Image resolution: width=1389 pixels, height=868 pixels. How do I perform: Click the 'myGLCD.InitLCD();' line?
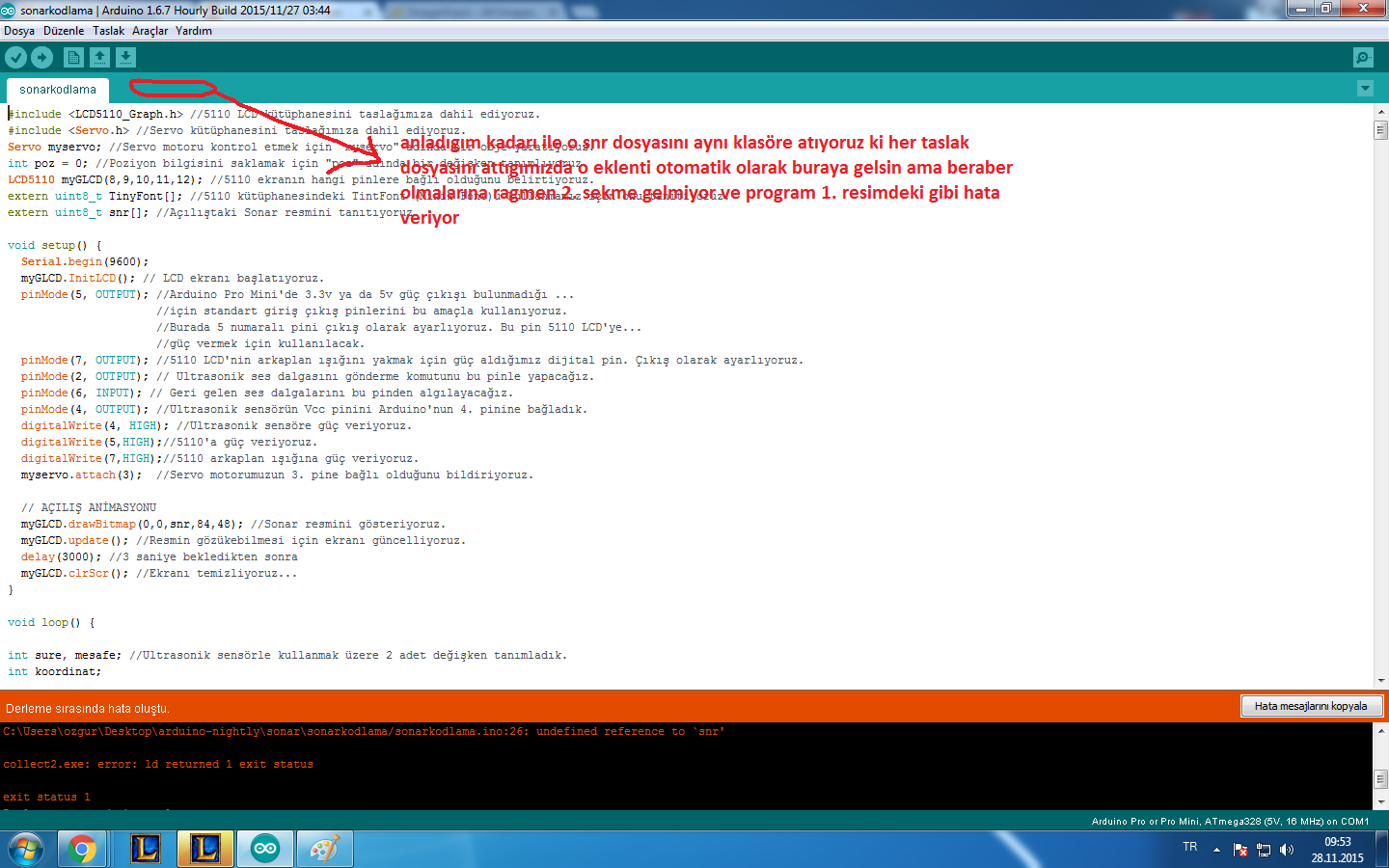click(x=173, y=278)
